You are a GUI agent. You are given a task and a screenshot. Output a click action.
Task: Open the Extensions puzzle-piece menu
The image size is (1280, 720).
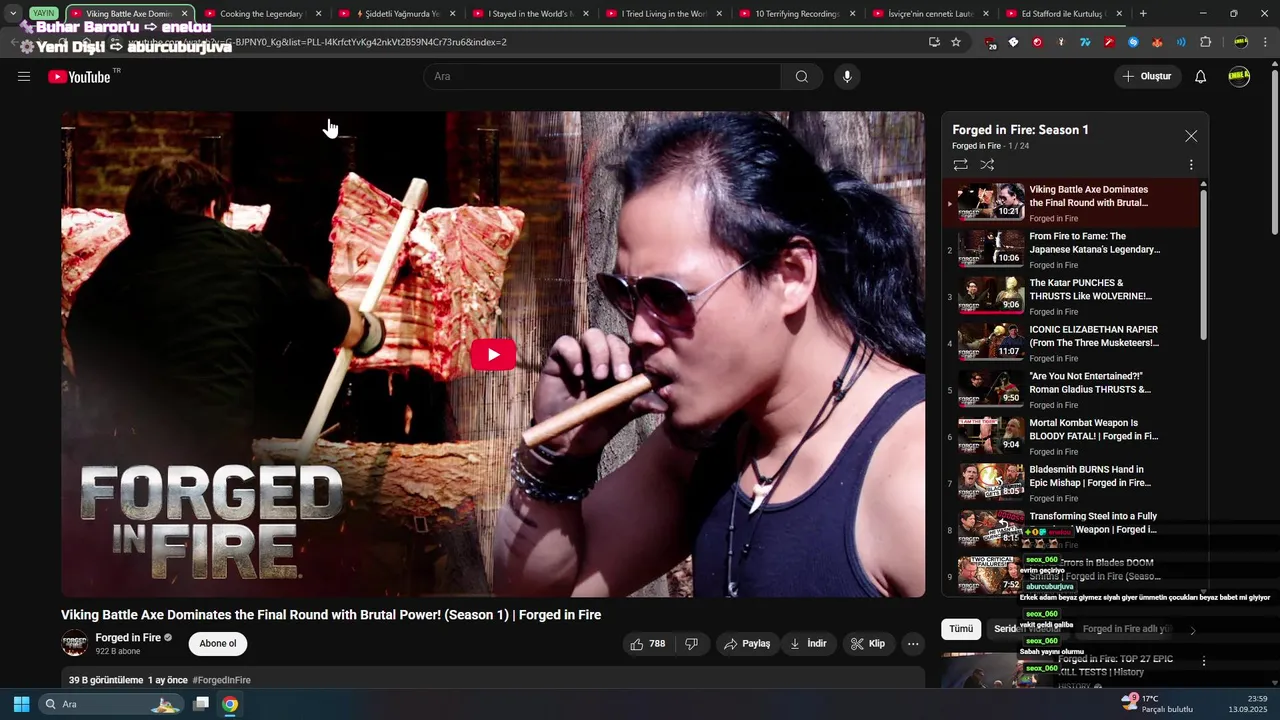[1205, 42]
